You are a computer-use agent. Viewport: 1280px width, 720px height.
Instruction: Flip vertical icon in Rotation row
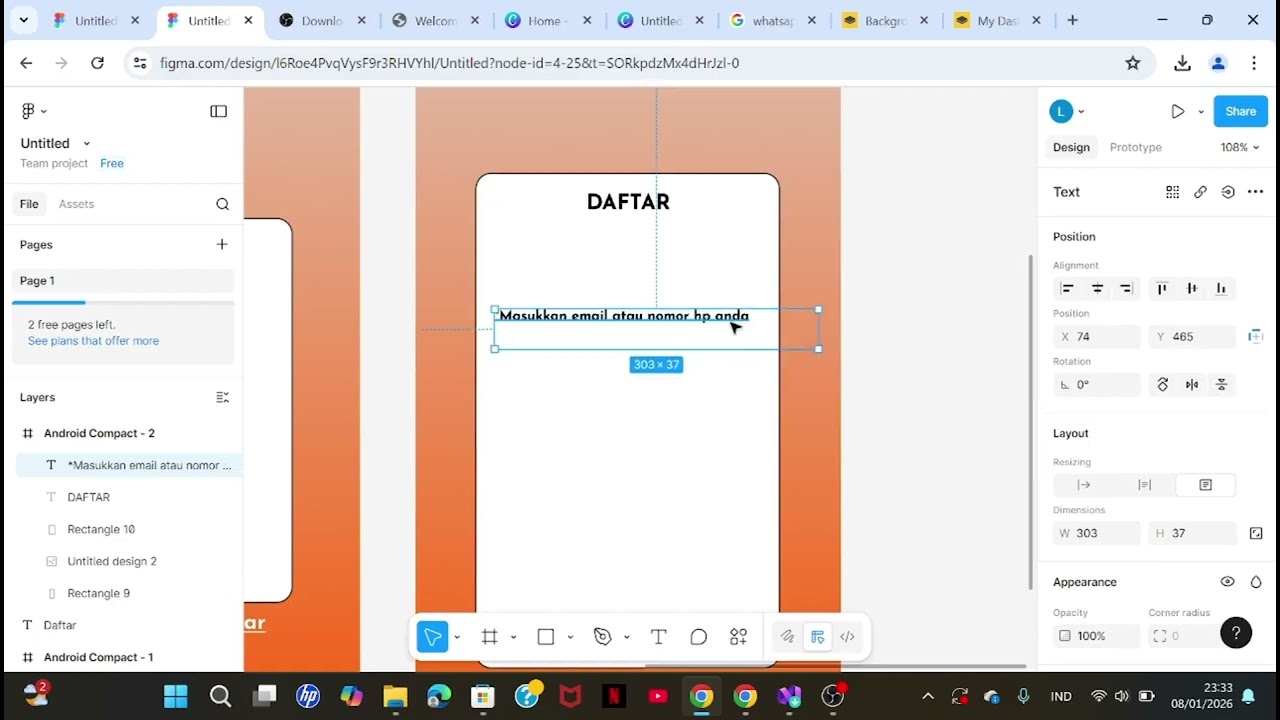click(x=1221, y=384)
